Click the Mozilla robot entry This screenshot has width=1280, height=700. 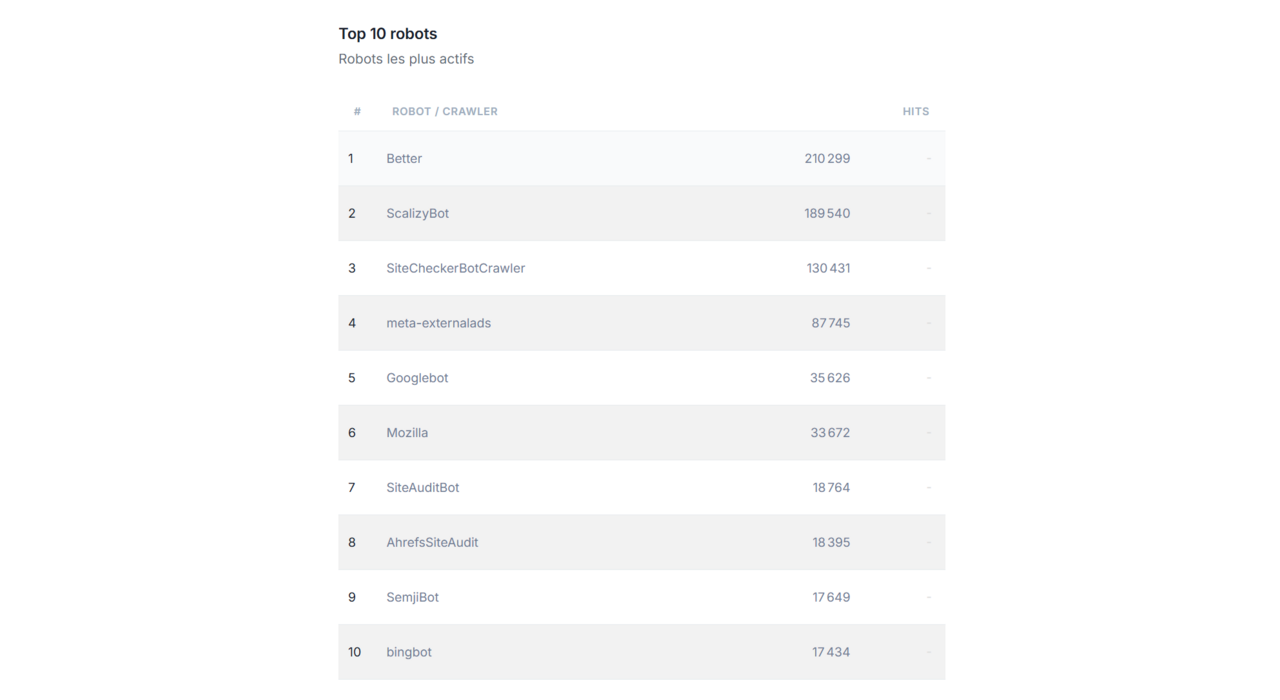(x=407, y=433)
